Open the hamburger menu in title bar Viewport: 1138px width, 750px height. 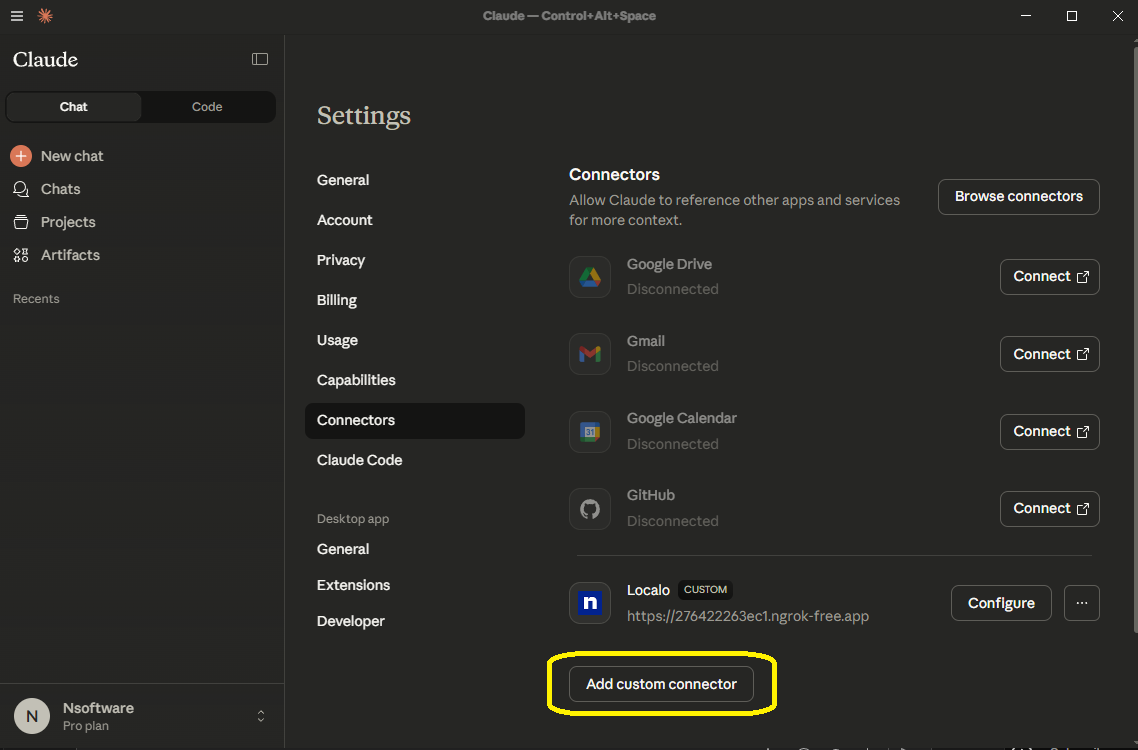pos(17,16)
